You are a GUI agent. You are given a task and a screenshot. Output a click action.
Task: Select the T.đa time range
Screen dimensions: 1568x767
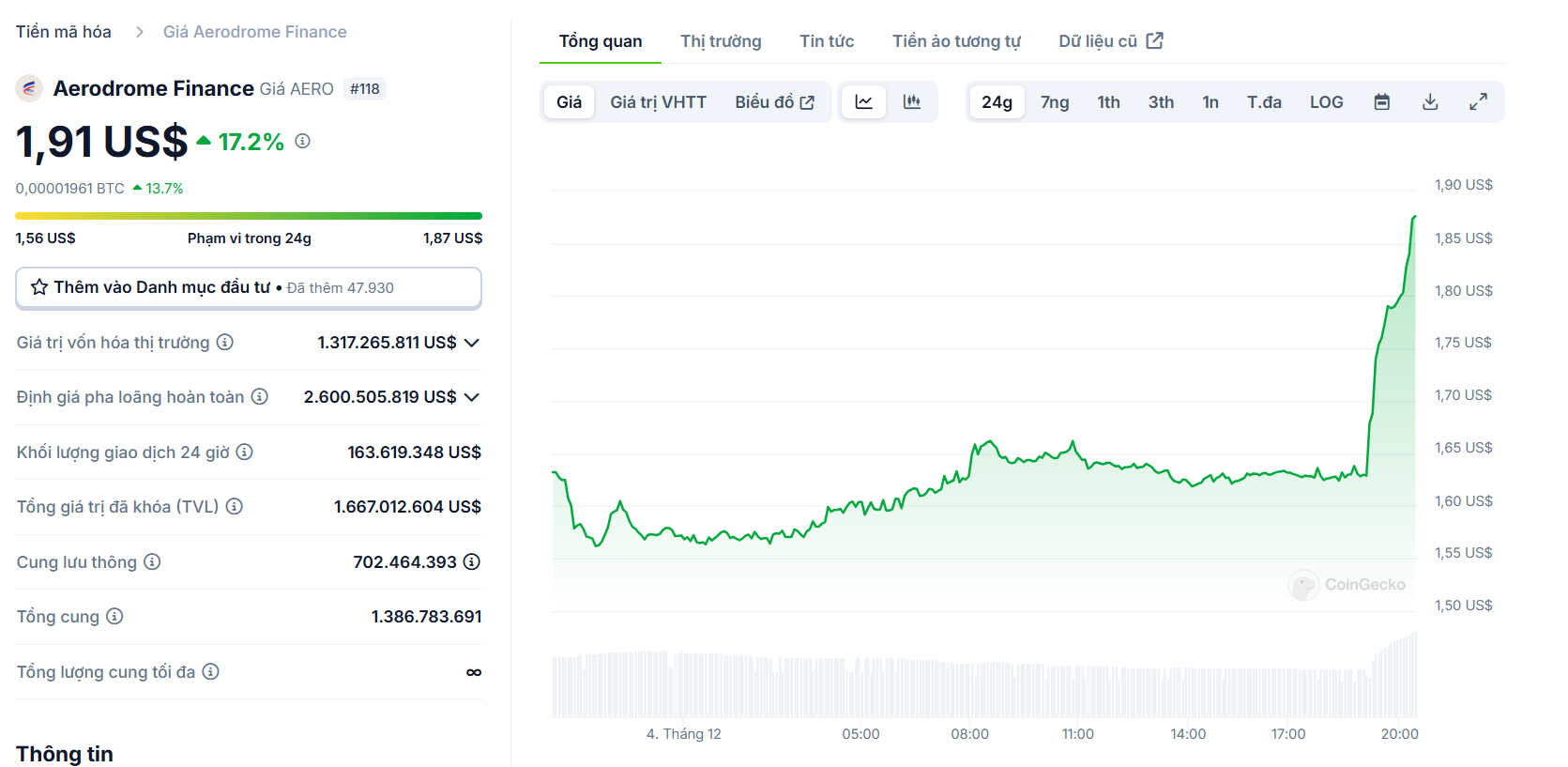click(x=1264, y=101)
